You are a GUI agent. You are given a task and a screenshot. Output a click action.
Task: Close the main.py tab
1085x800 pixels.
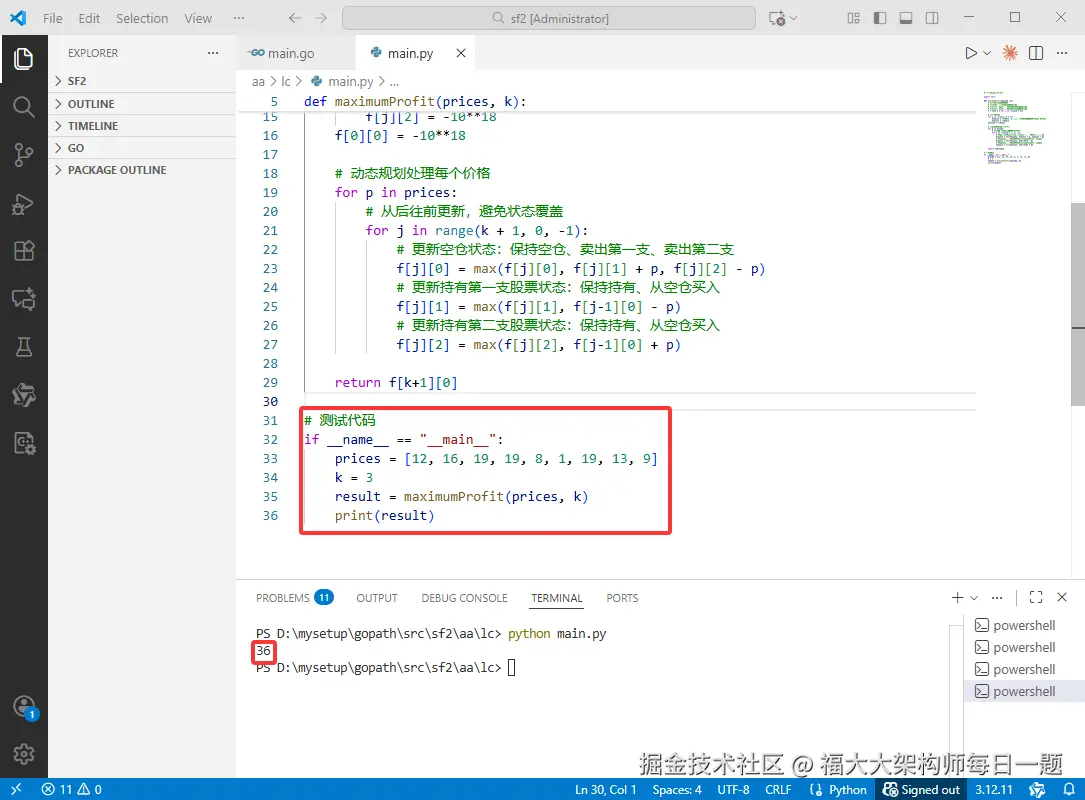(461, 53)
